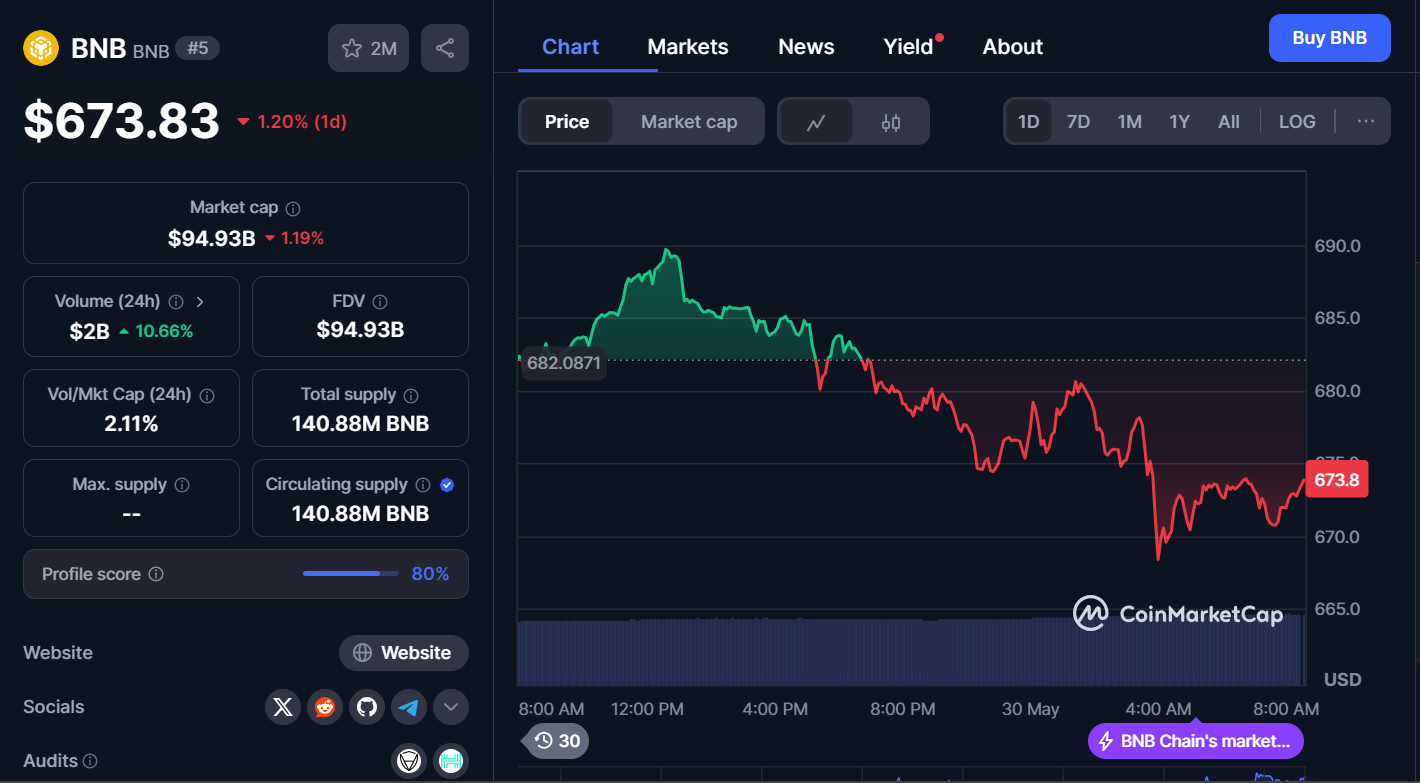This screenshot has width=1420, height=783.
Task: Open the share icon button
Action: [x=445, y=48]
